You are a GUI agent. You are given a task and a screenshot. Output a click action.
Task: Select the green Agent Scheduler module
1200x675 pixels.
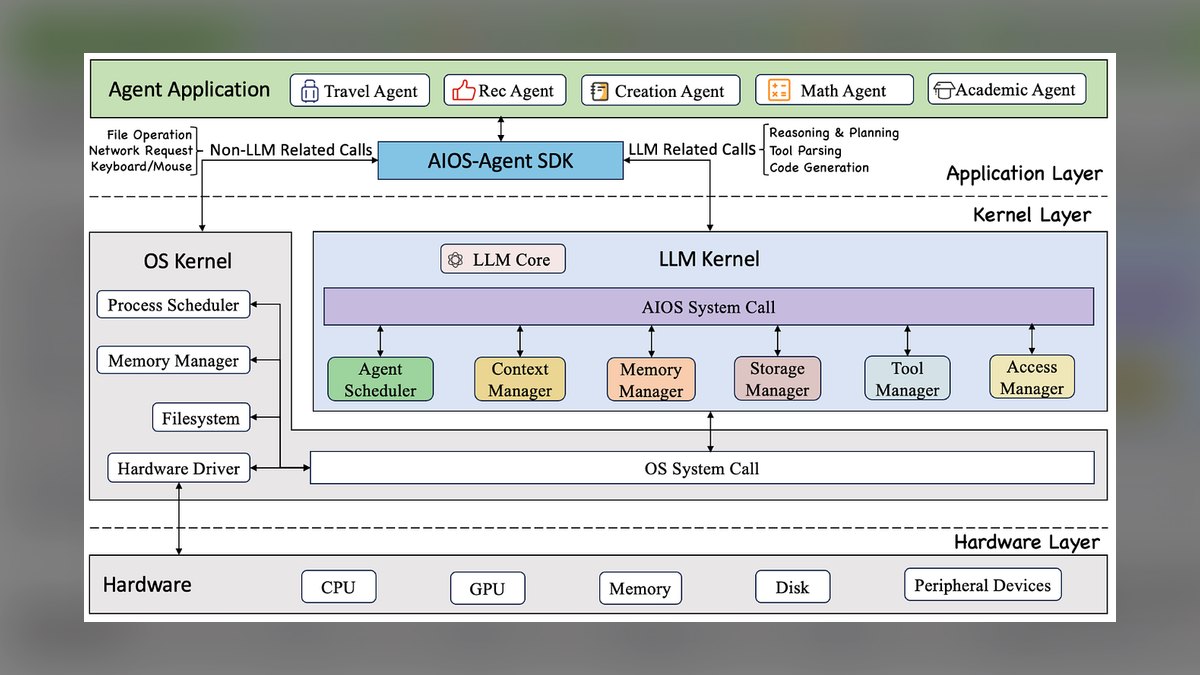380,380
